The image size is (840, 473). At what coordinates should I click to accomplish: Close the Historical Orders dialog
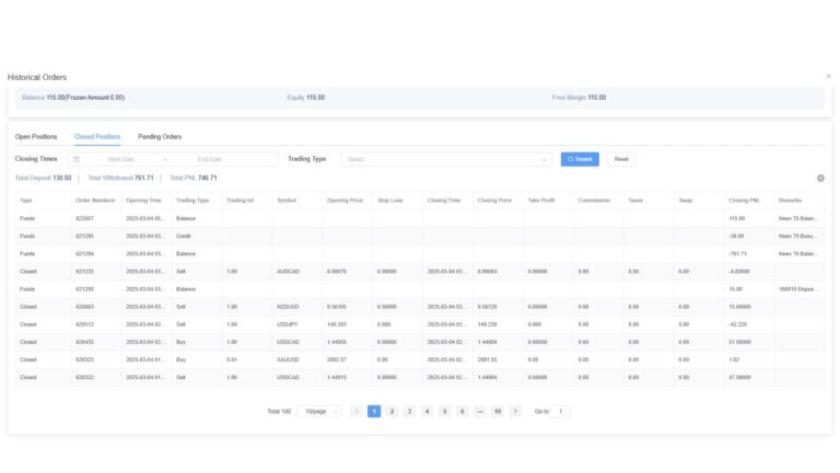point(828,77)
